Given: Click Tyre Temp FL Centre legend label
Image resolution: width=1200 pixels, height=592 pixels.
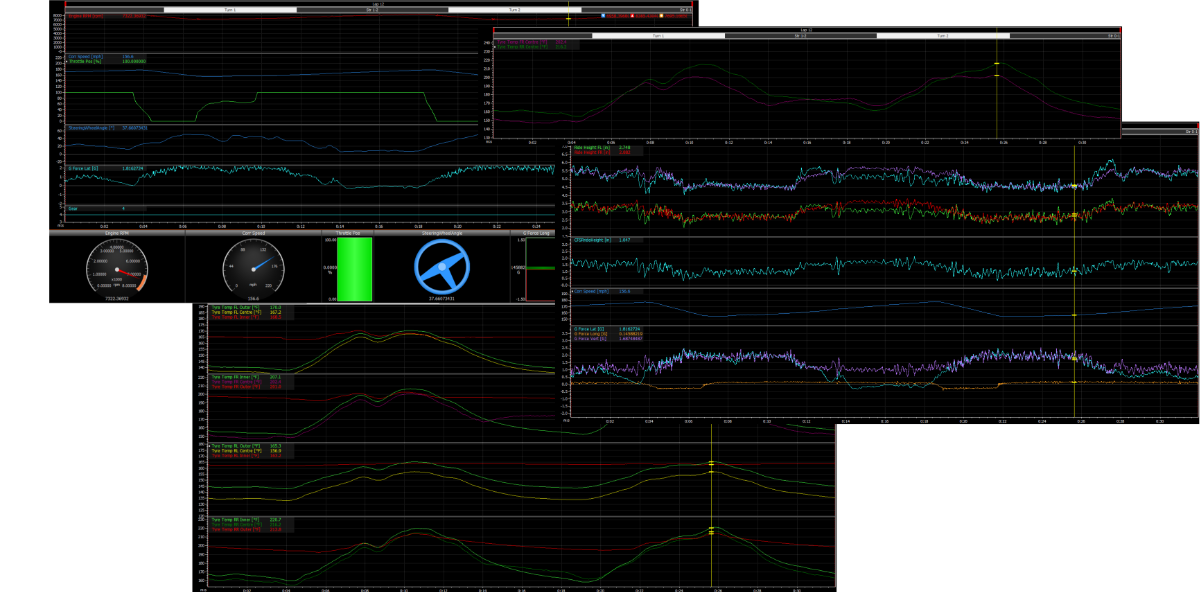Looking at the screenshot, I should [x=236, y=312].
